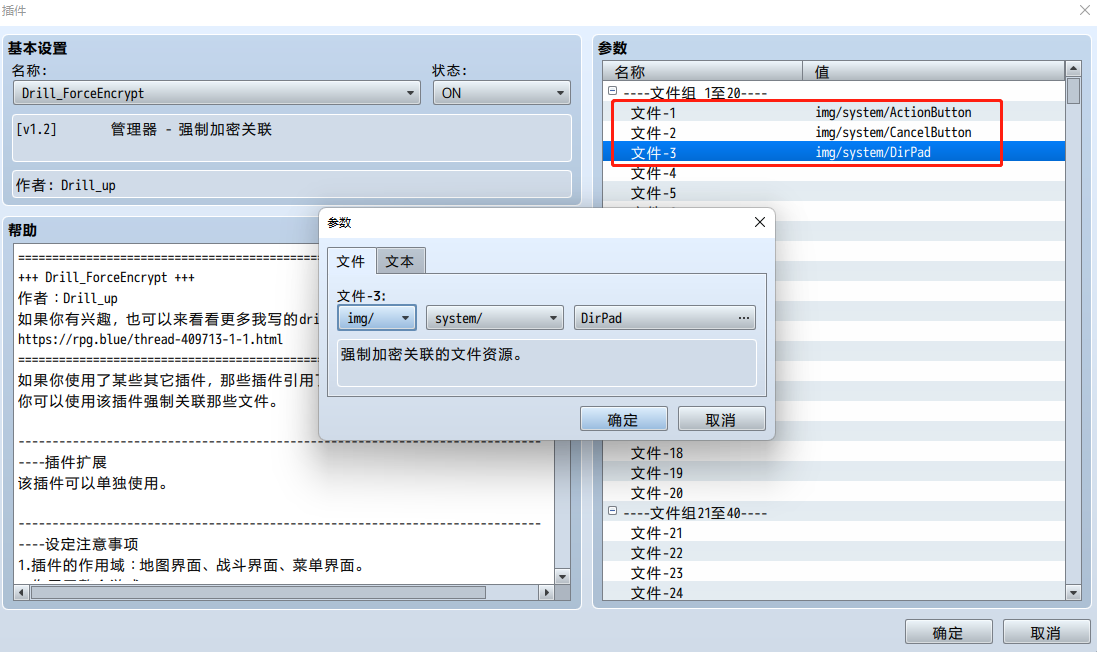Select the 文件-21 parameter row
Viewport: 1097px width, 652px height.
(834, 532)
